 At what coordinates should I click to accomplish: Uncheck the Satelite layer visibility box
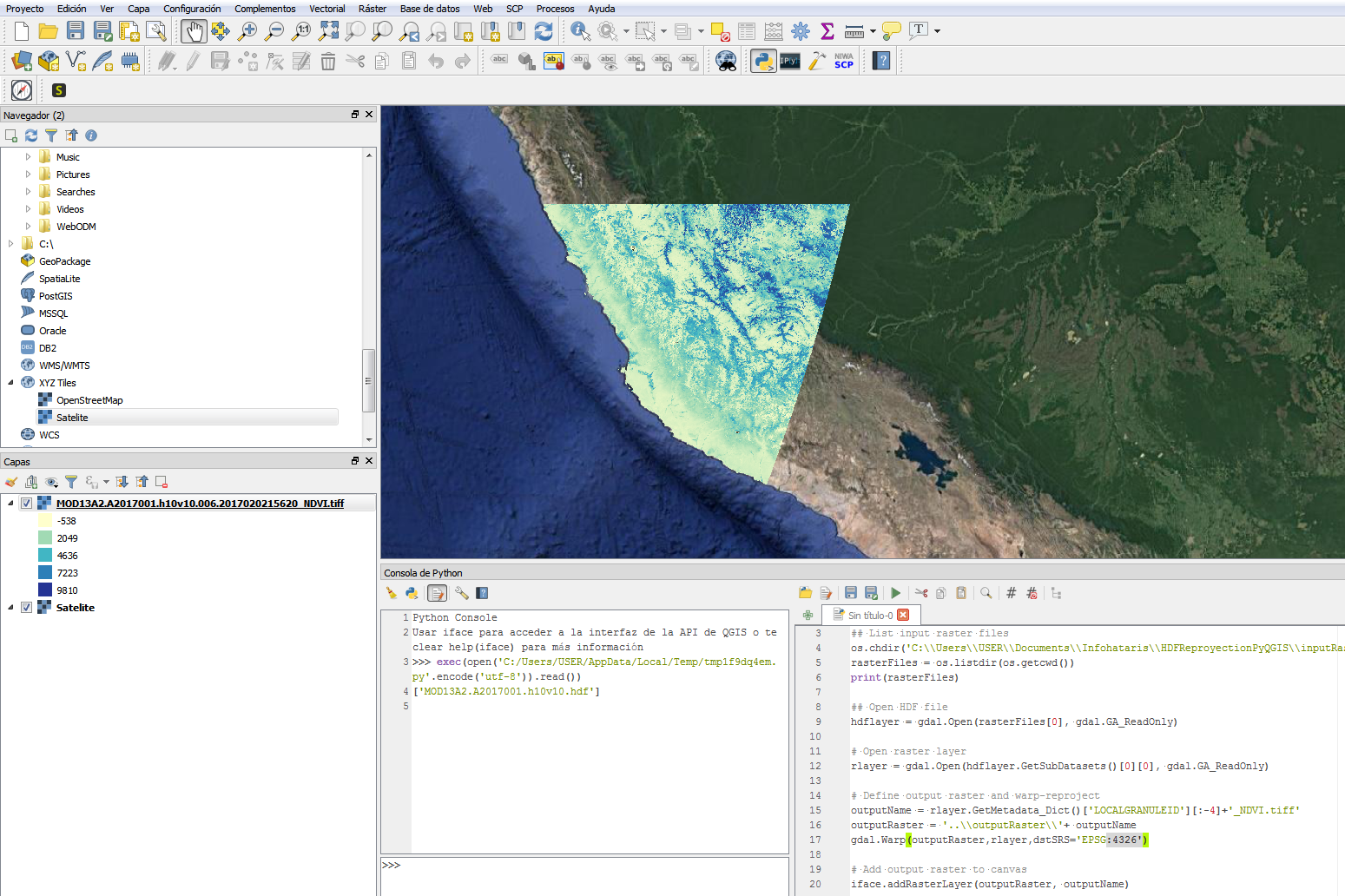(x=27, y=608)
